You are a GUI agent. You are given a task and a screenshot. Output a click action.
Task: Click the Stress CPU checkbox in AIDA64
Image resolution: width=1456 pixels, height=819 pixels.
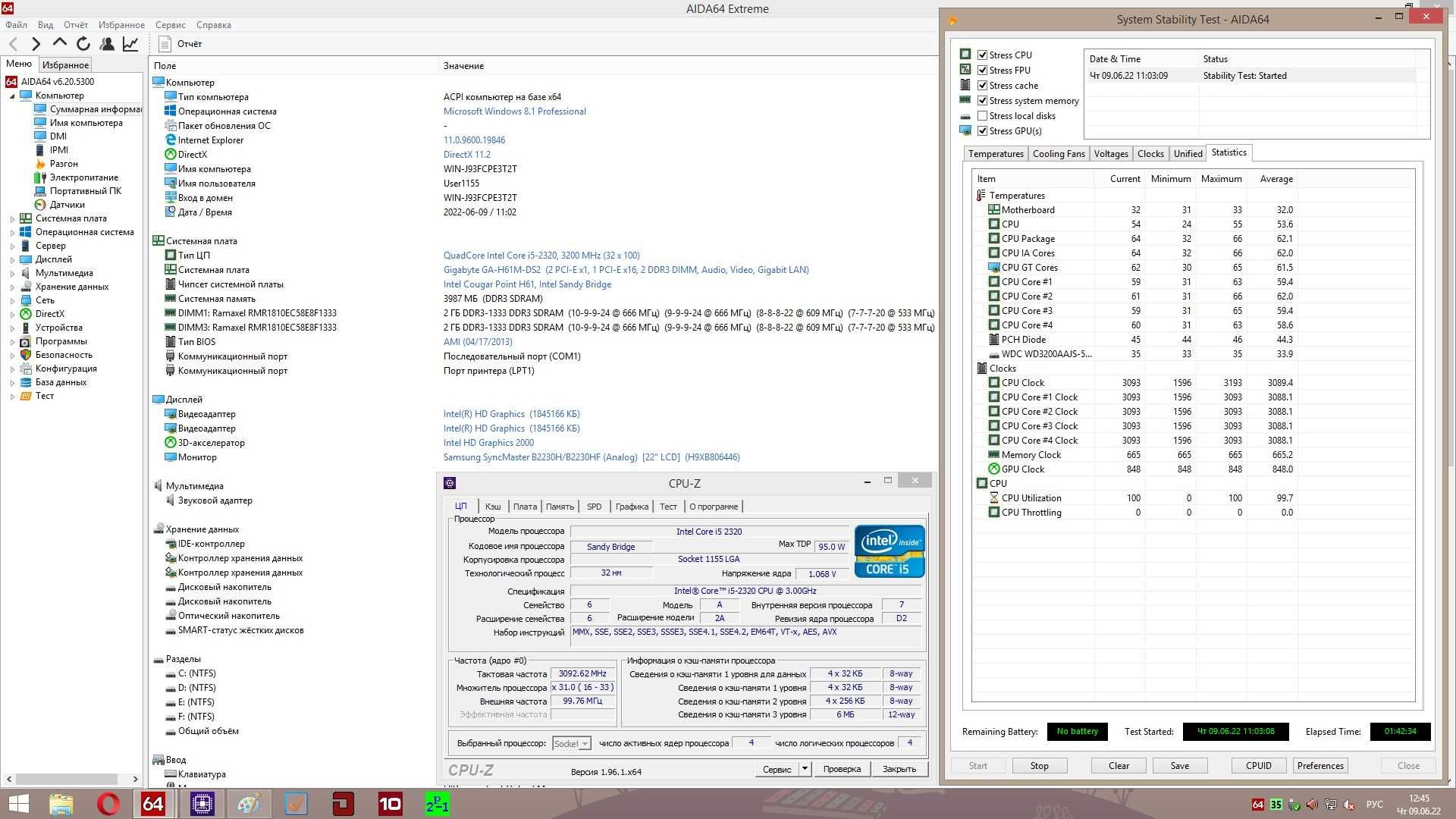[983, 54]
